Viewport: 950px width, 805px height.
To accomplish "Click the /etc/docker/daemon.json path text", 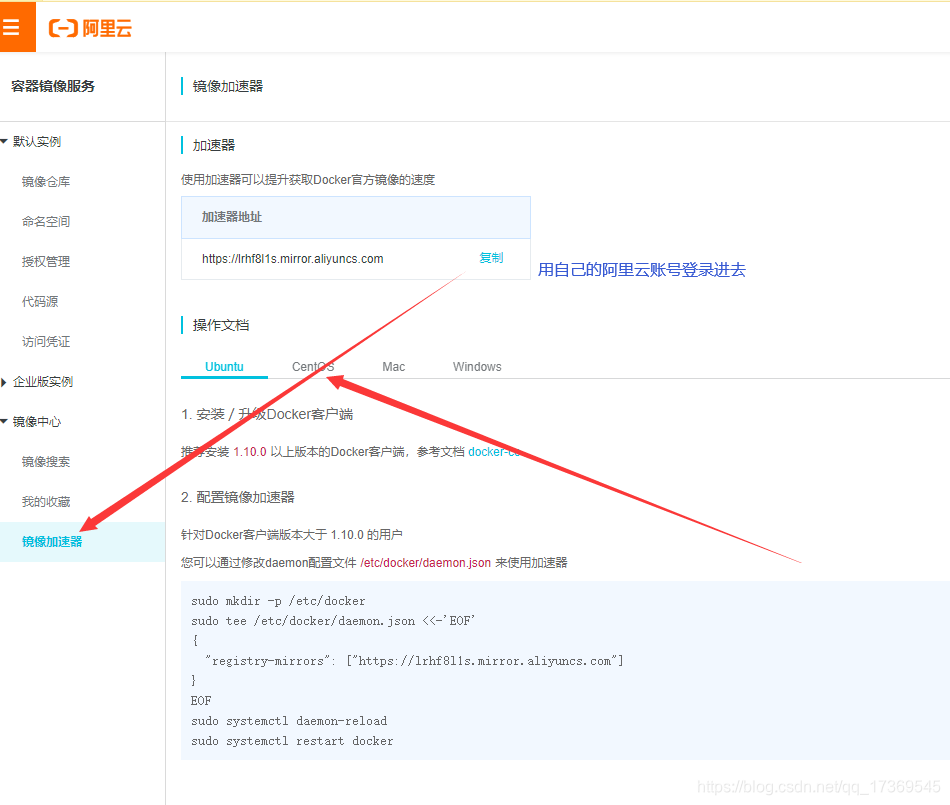I will [x=425, y=563].
